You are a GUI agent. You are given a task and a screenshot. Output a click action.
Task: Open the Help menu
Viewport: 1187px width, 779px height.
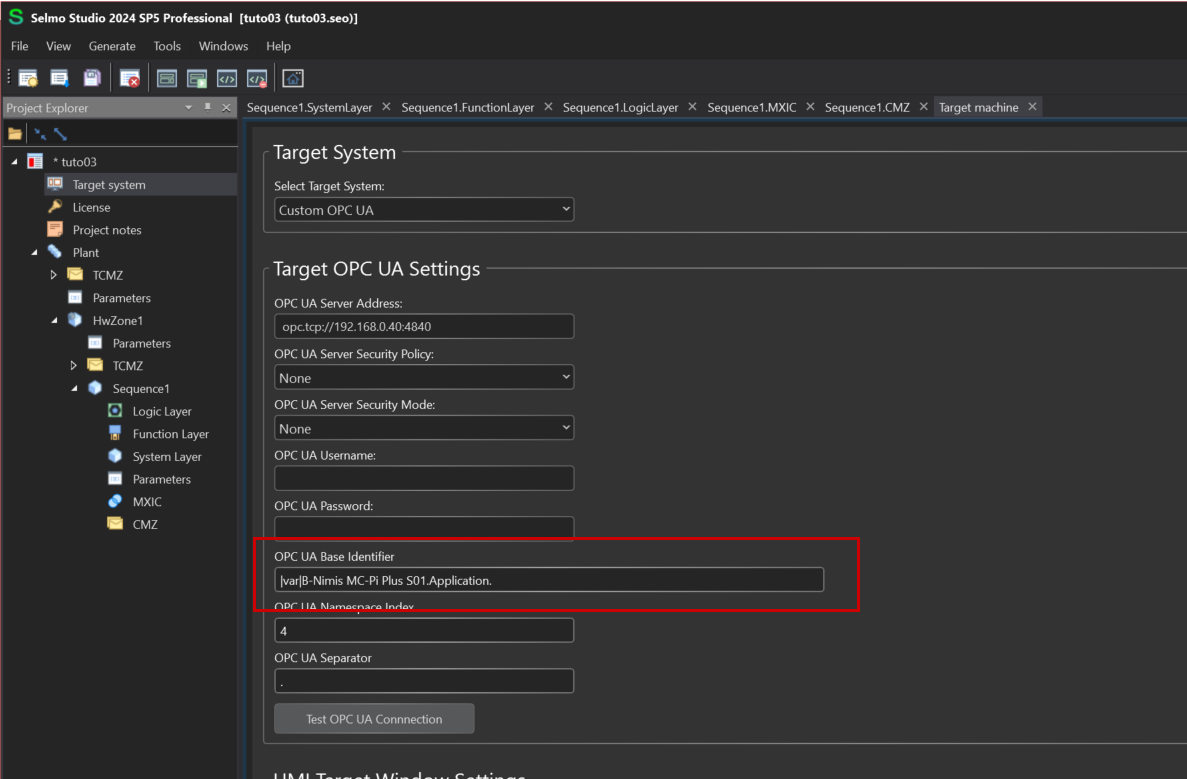click(x=279, y=46)
